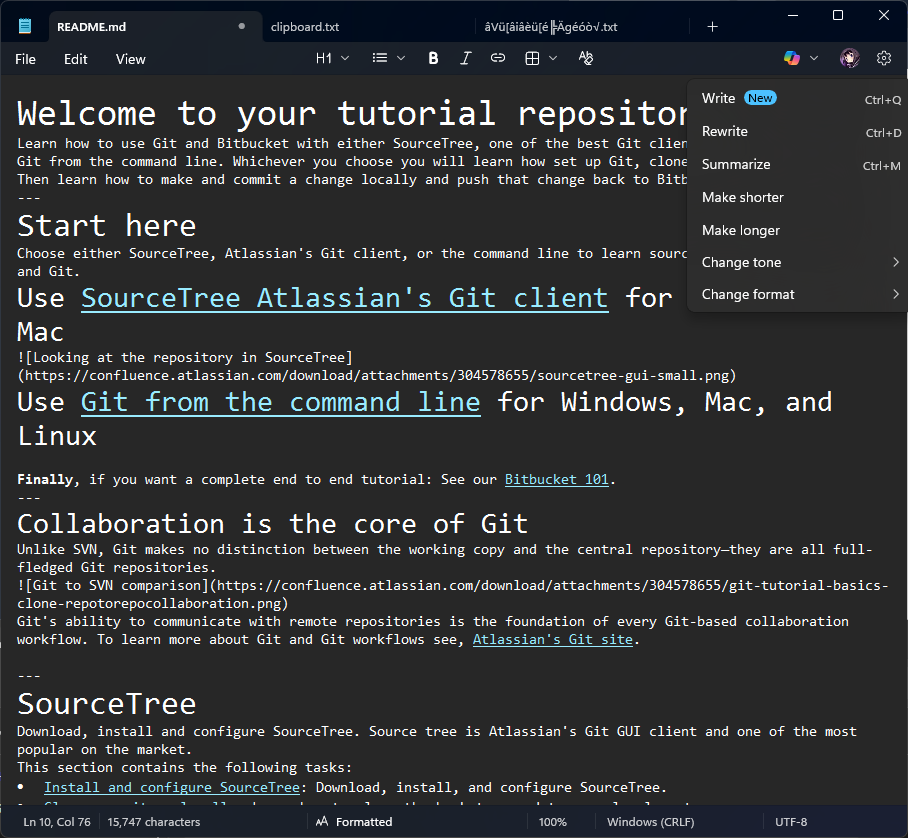Open Notepad settings gear
Image resolution: width=908 pixels, height=838 pixels.
point(883,59)
